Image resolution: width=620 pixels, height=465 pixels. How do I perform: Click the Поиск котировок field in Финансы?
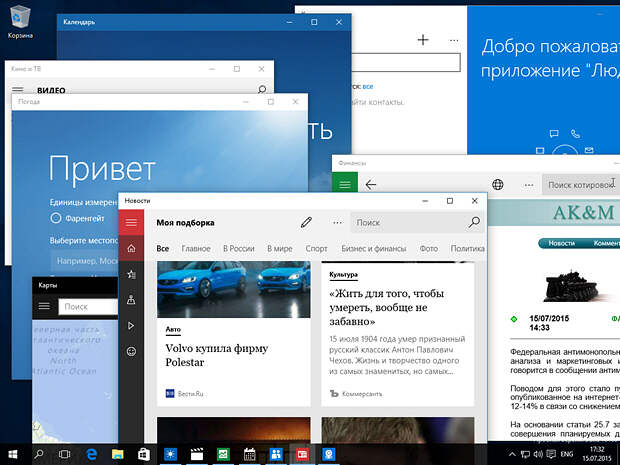(580, 185)
